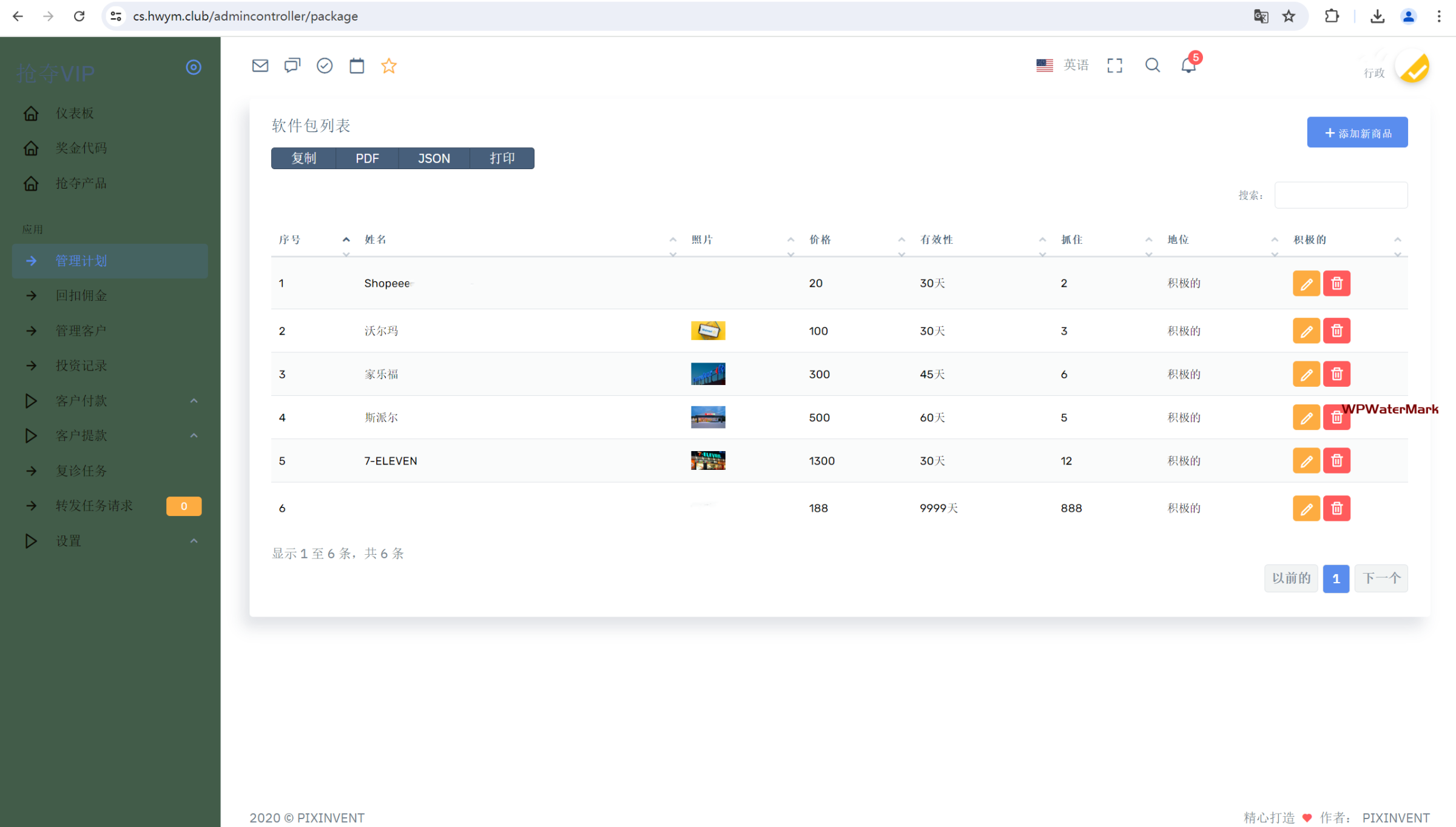Open 仪表板 from the sidebar
The height and width of the screenshot is (827, 1456).
[75, 113]
